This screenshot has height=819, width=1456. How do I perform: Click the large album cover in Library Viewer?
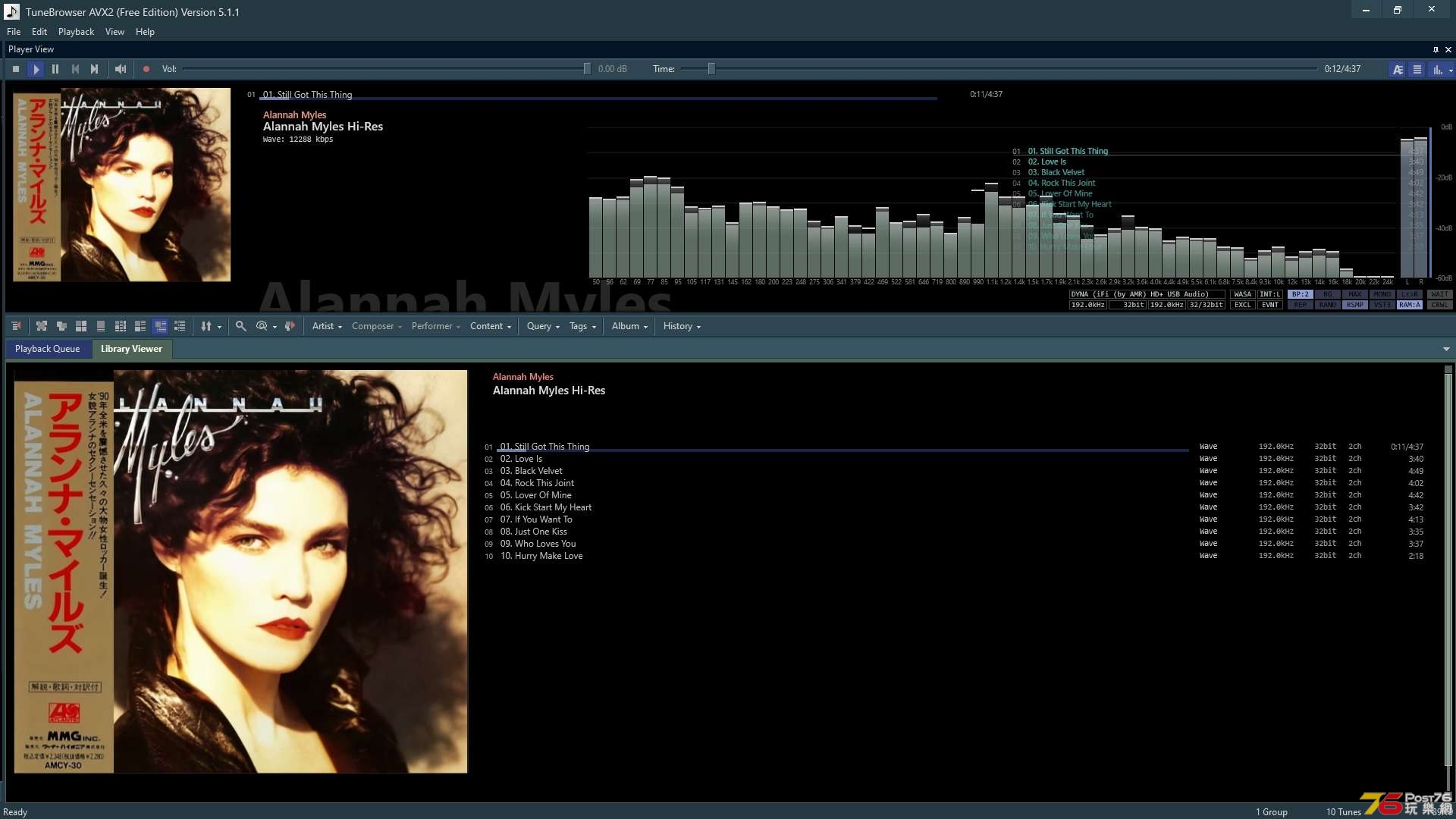240,572
